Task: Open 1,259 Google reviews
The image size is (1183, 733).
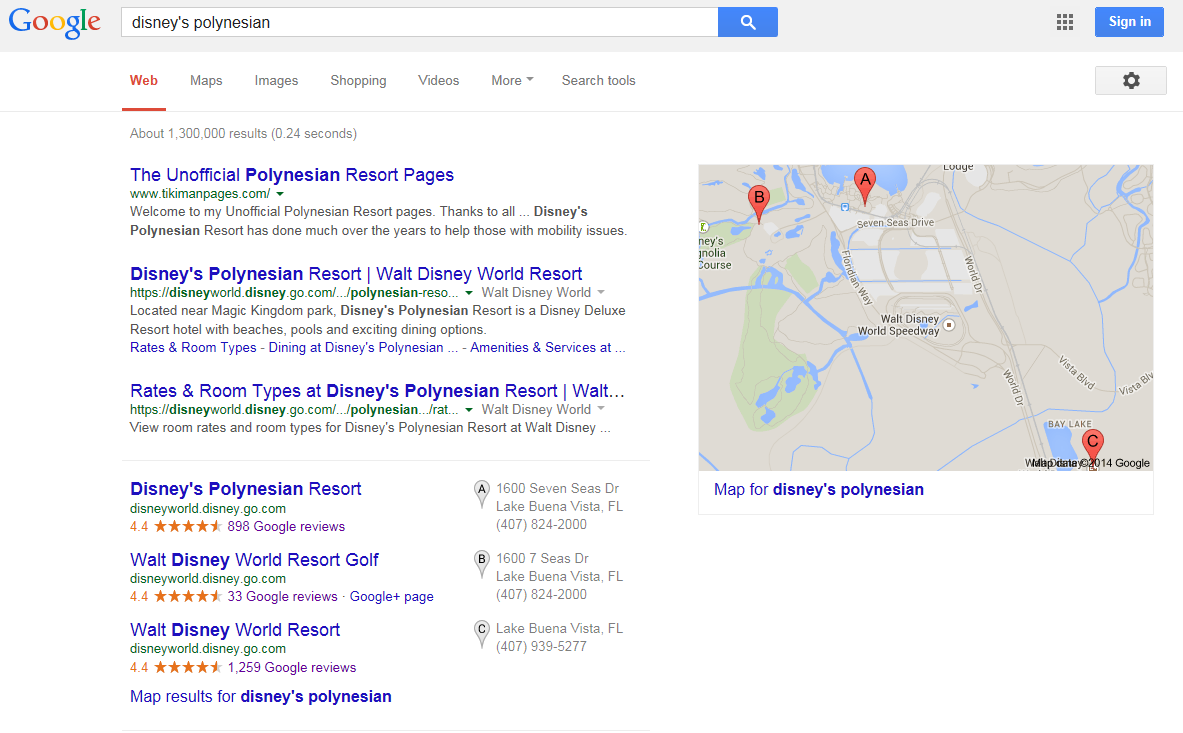Action: [291, 667]
